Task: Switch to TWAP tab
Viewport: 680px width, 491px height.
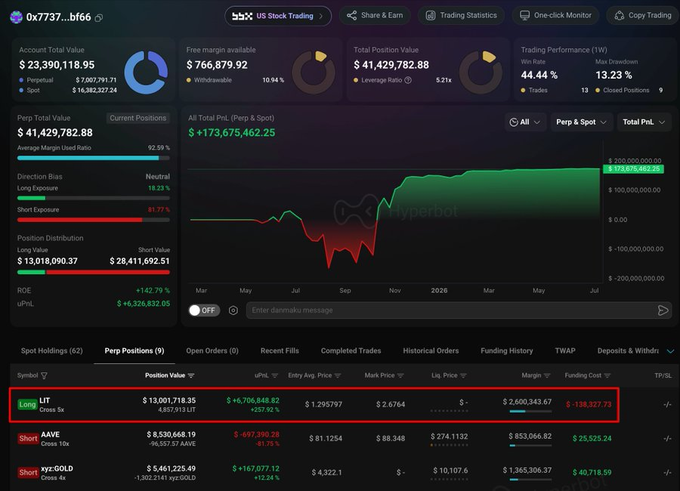Action: tap(565, 350)
